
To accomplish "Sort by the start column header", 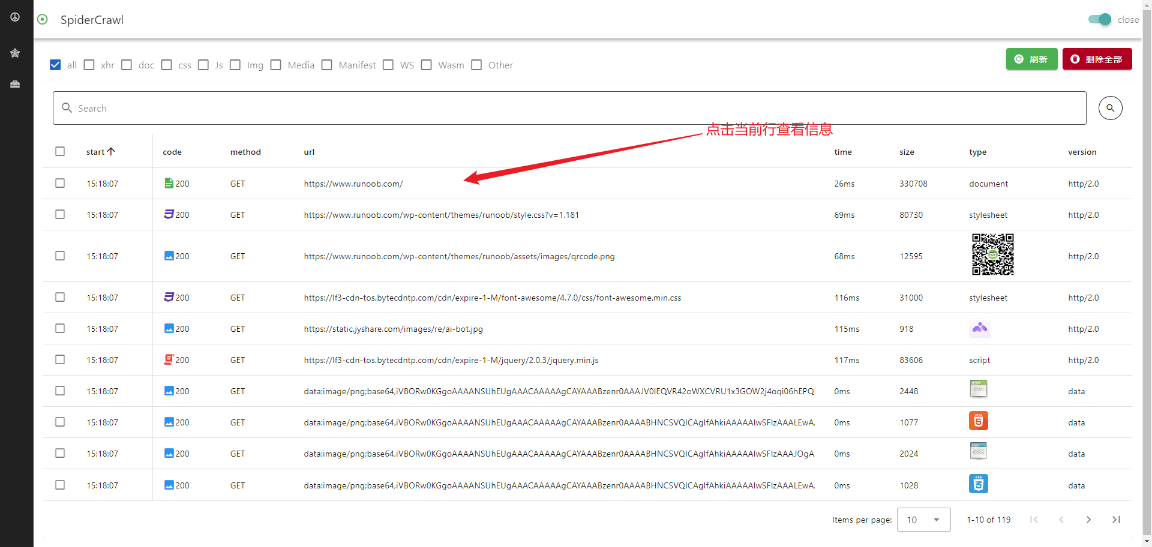I will [x=99, y=152].
